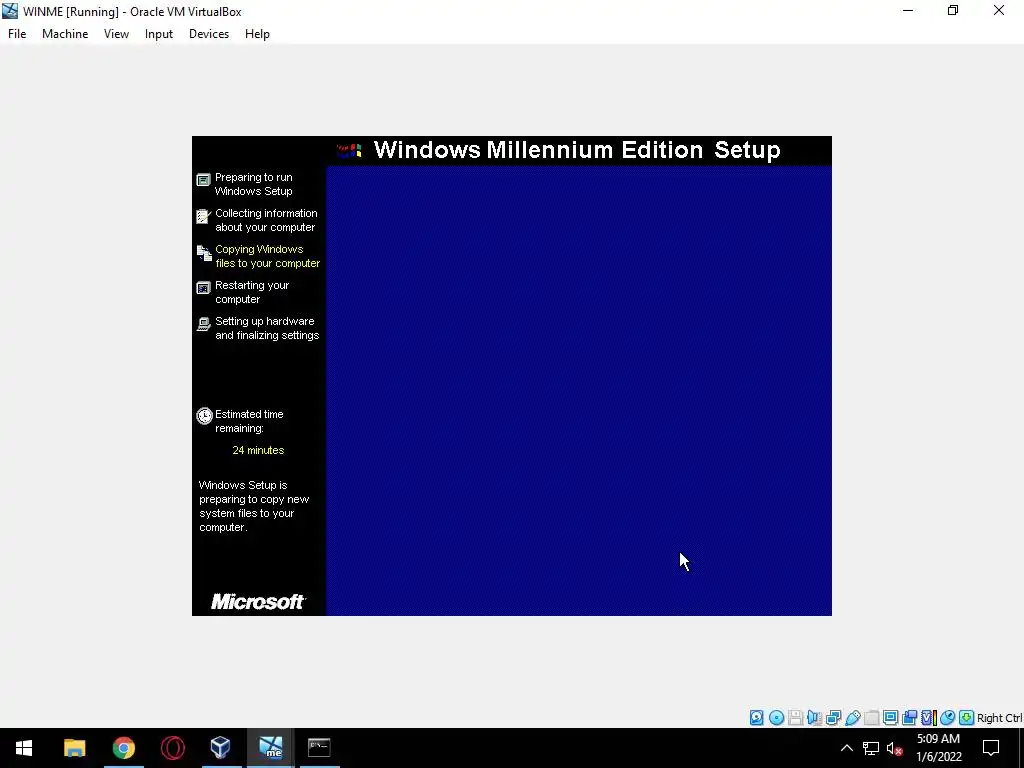Open Opera browser from the taskbar
Viewport: 1024px width, 768px height.
pyautogui.click(x=172, y=748)
